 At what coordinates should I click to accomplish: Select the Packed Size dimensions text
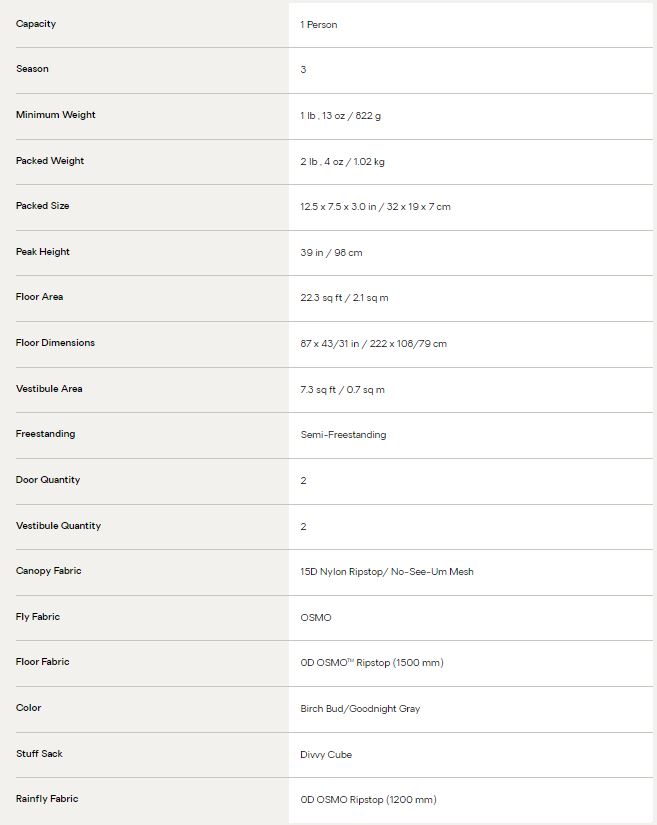[376, 207]
